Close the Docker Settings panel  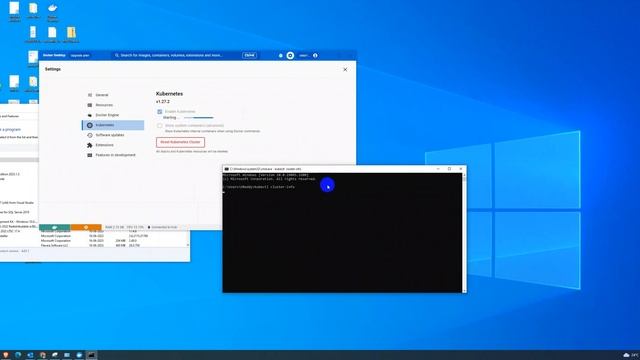345,70
